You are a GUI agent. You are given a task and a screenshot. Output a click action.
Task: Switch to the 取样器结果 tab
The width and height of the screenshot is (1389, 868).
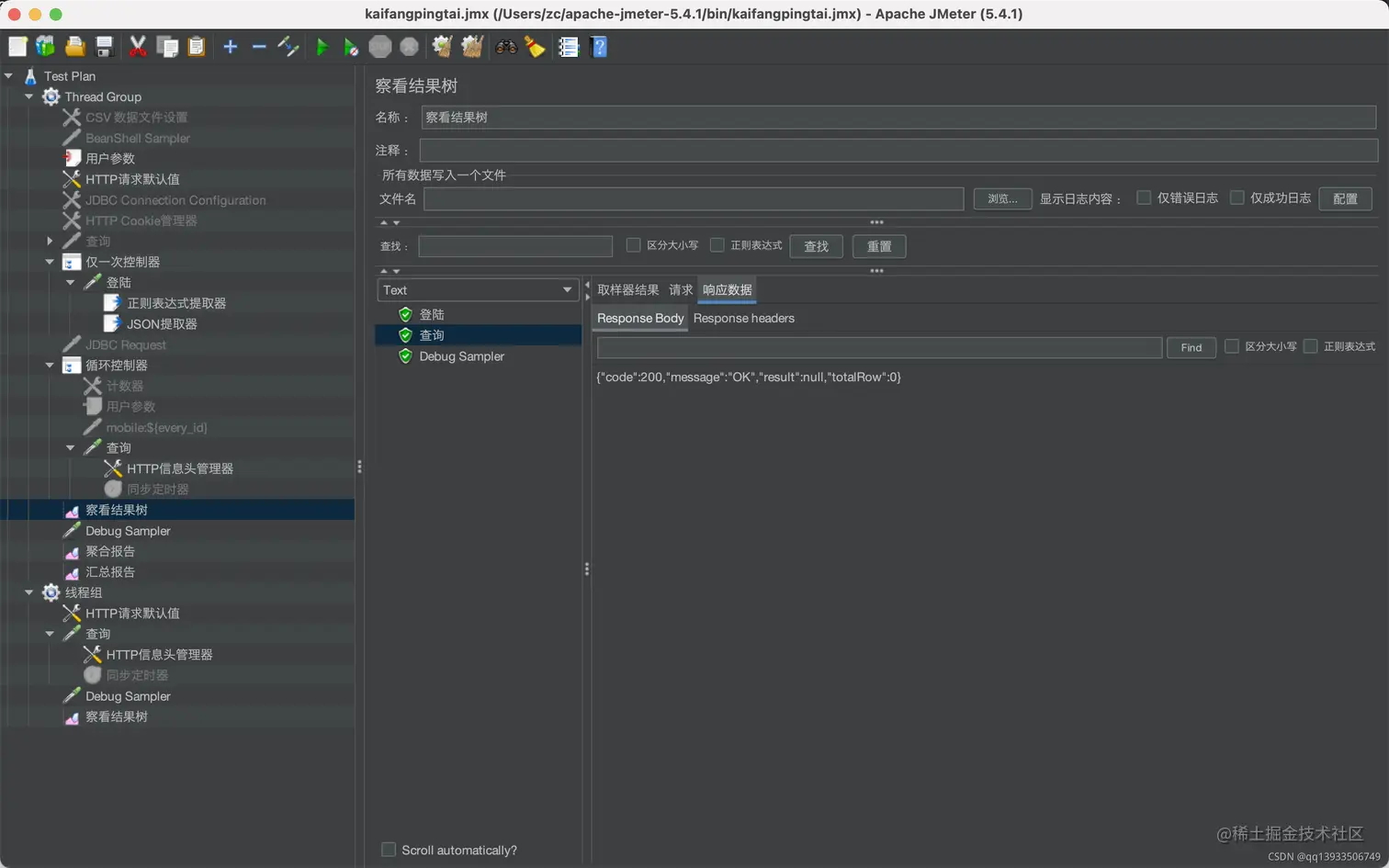pos(628,290)
